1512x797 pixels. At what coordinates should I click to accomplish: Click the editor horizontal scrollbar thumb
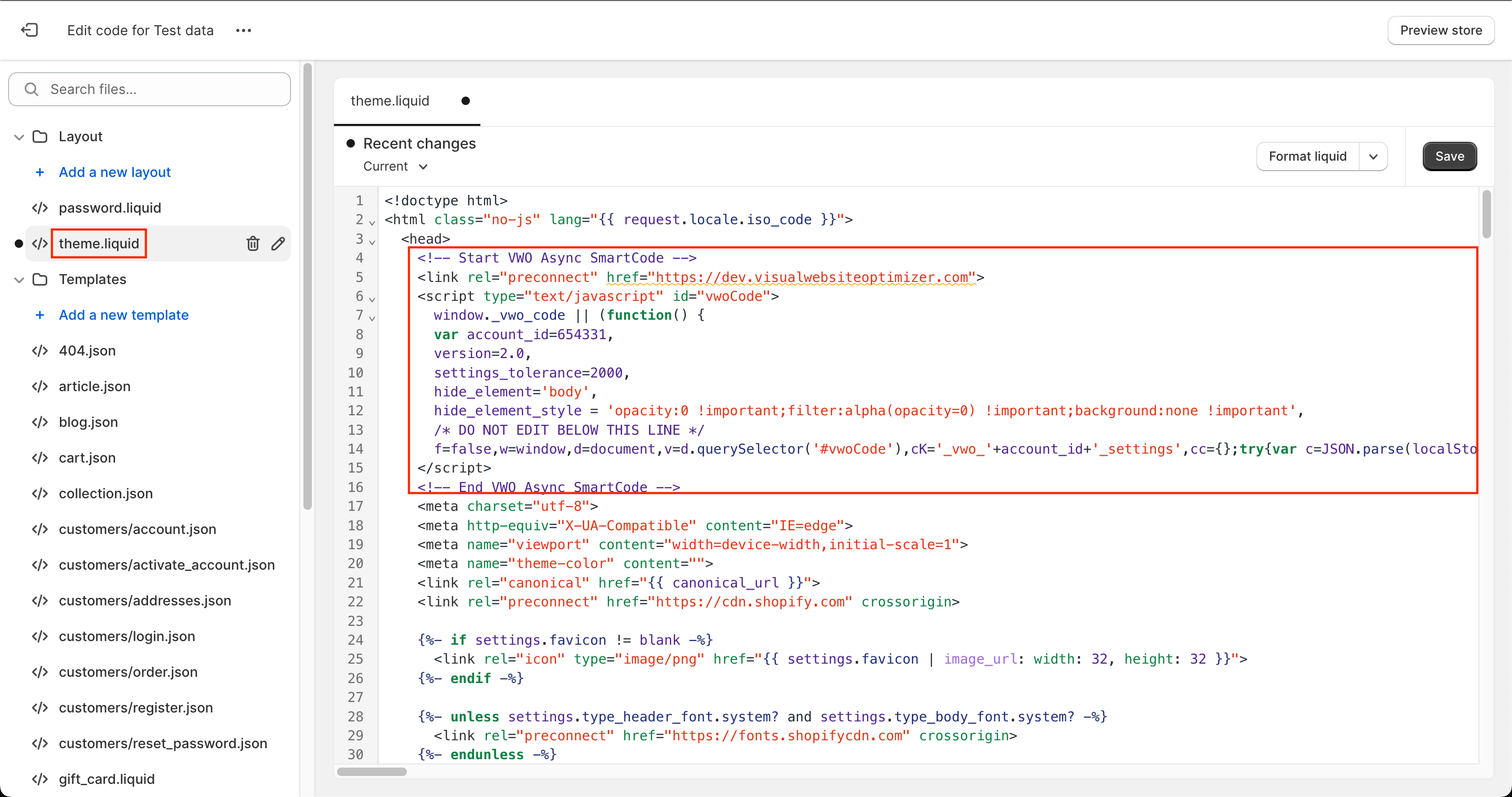pos(372,771)
